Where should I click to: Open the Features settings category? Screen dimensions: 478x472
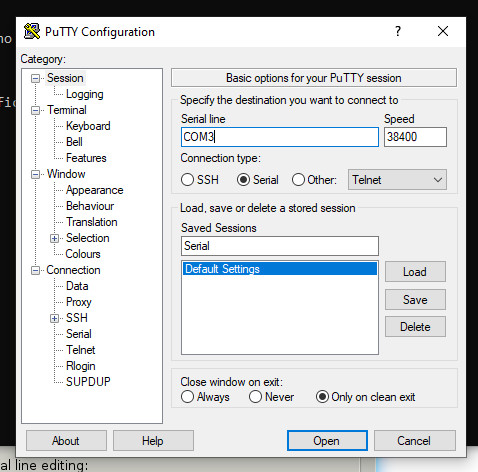86,158
